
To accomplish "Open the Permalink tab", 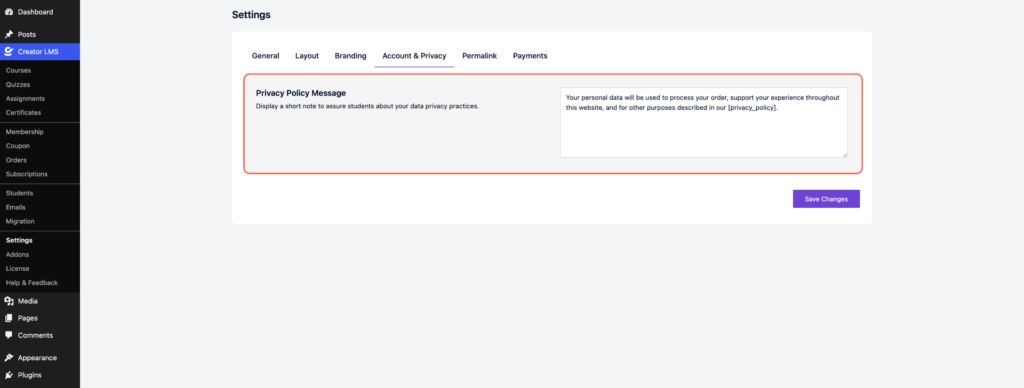I will (x=479, y=56).
